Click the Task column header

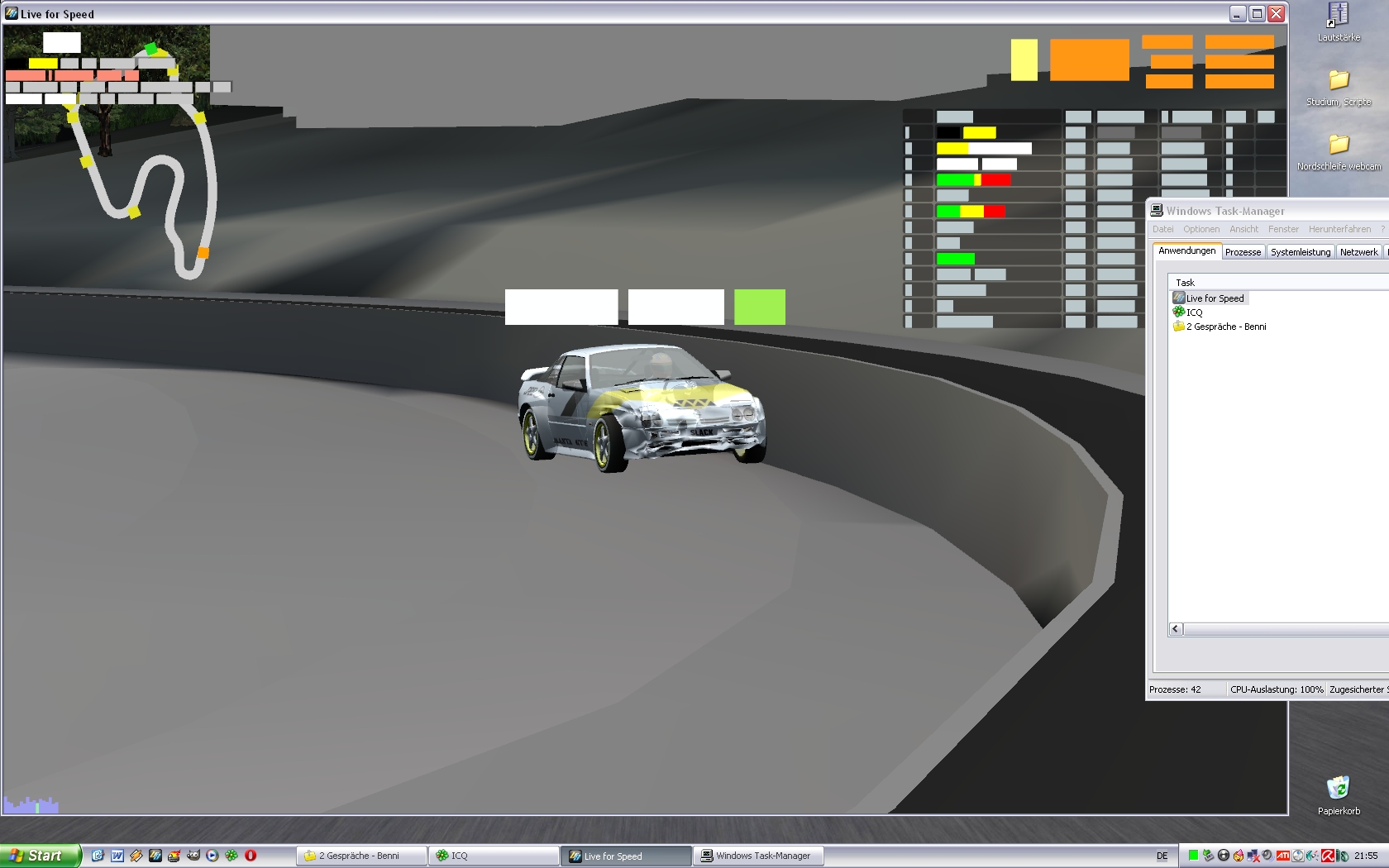(1278, 283)
